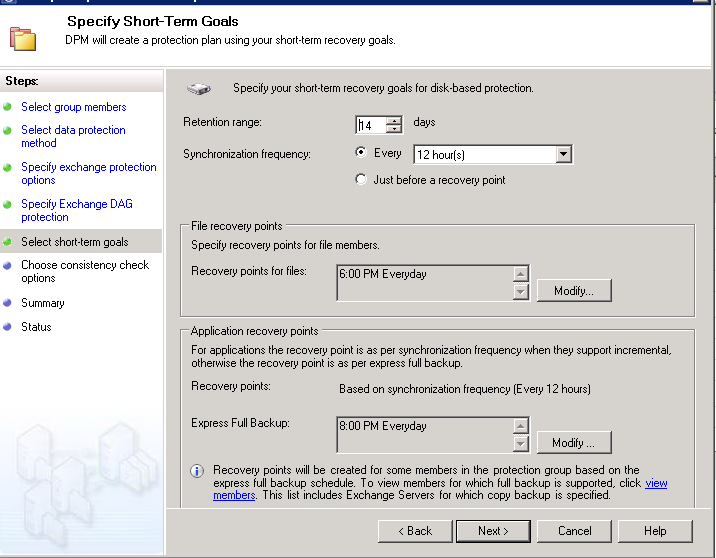The width and height of the screenshot is (716, 558).
Task: Select 6:00 PM Everyday recovery point entry
Action: click(x=383, y=274)
